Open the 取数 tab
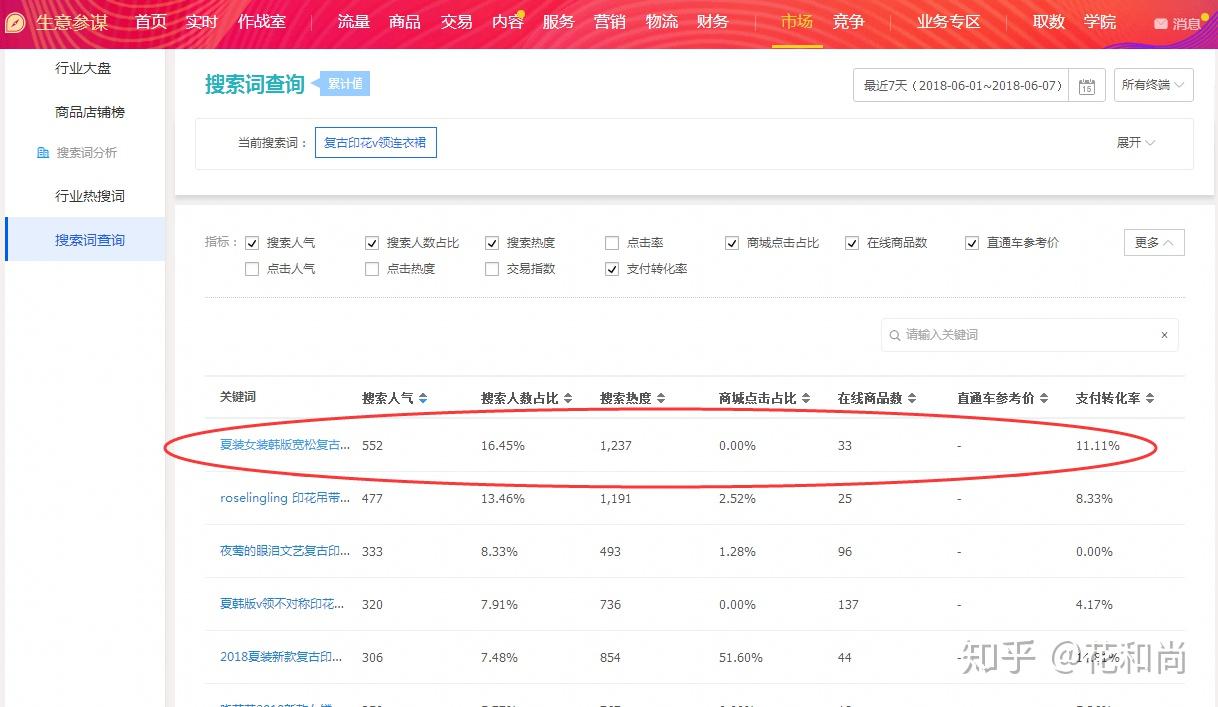Screen dimensions: 1218x707 click(x=1049, y=22)
